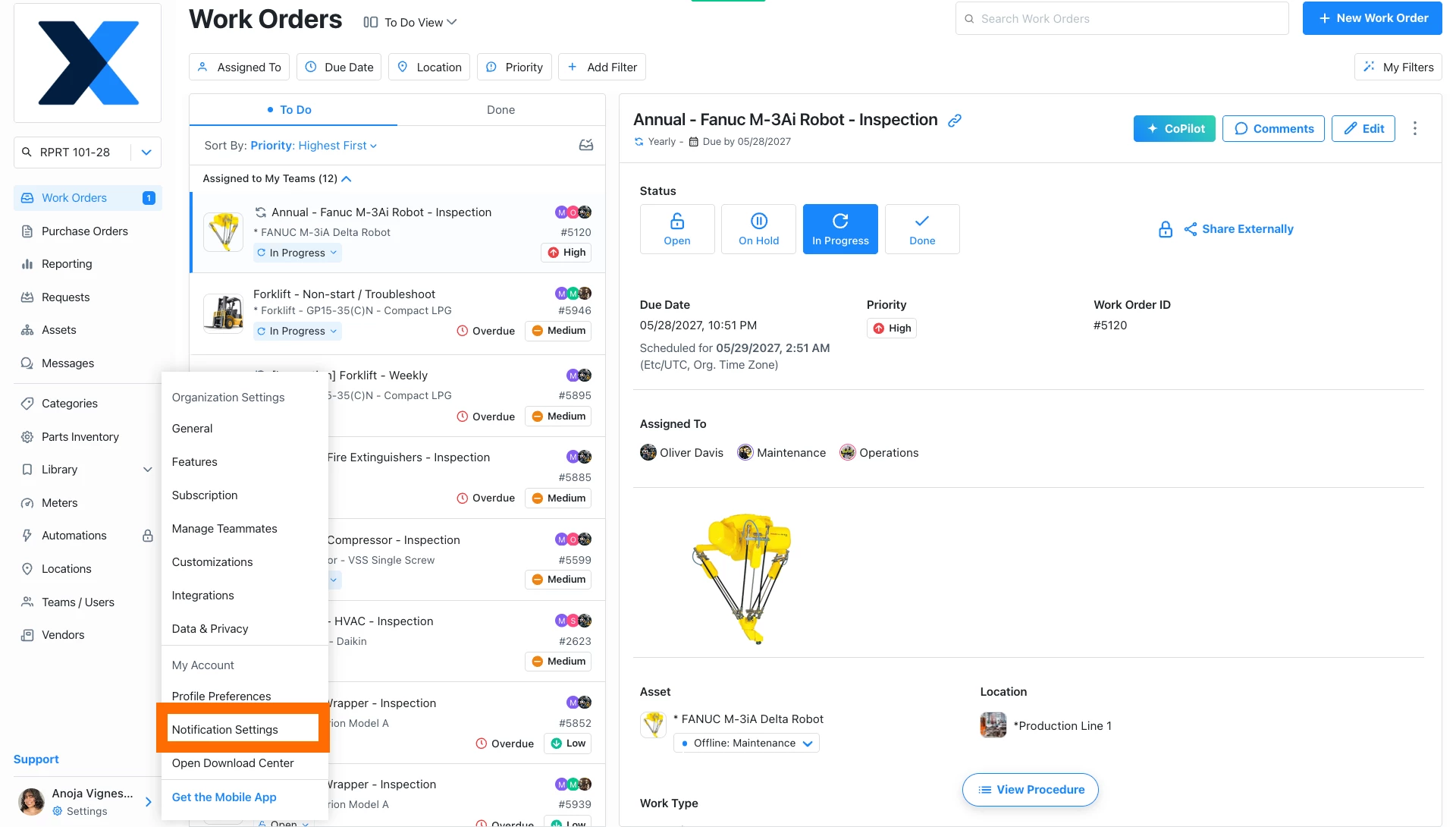Click the New Work Order button
Viewport: 1456px width, 827px height.
pos(1372,18)
